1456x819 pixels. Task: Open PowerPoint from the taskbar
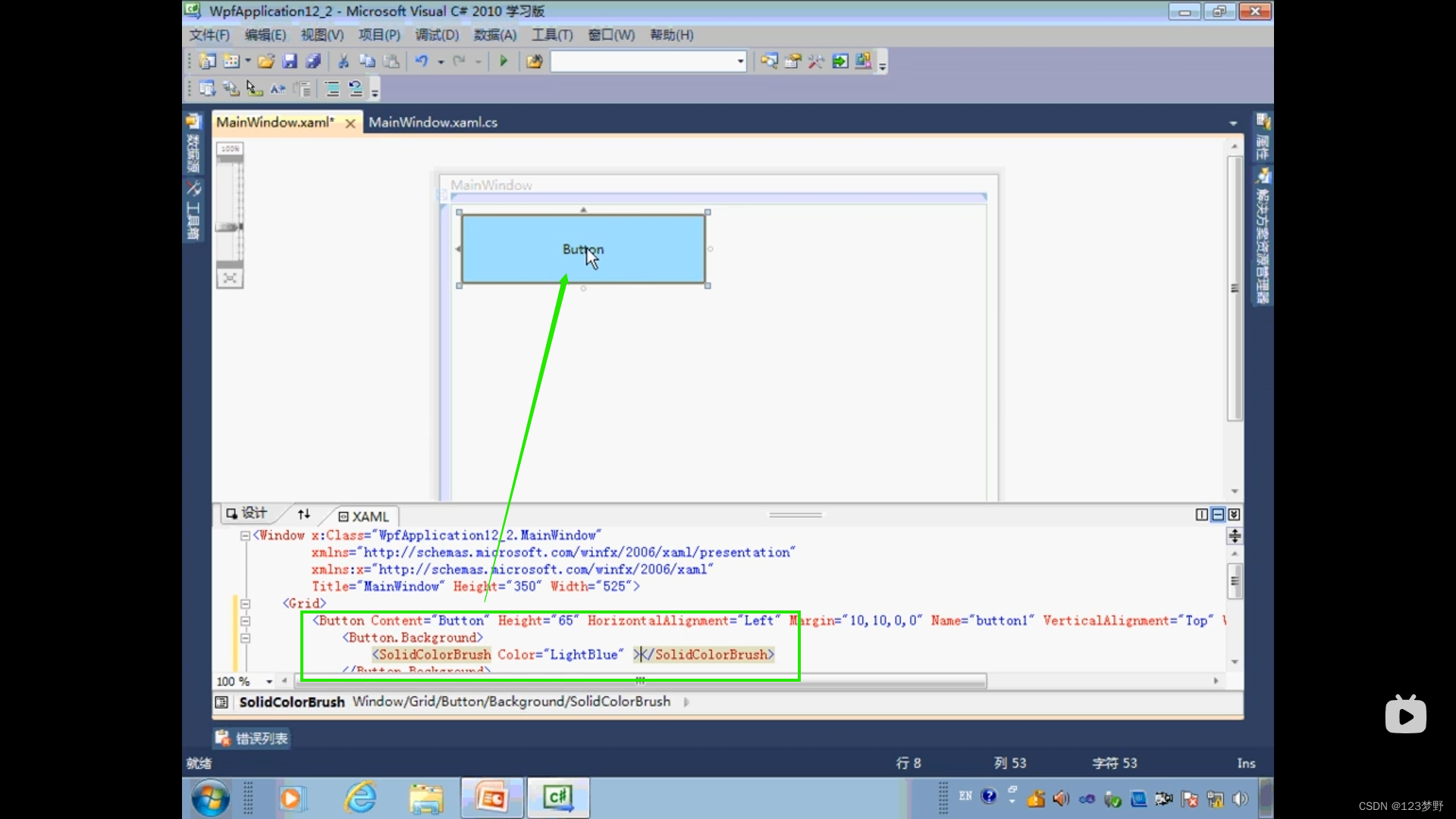(491, 798)
